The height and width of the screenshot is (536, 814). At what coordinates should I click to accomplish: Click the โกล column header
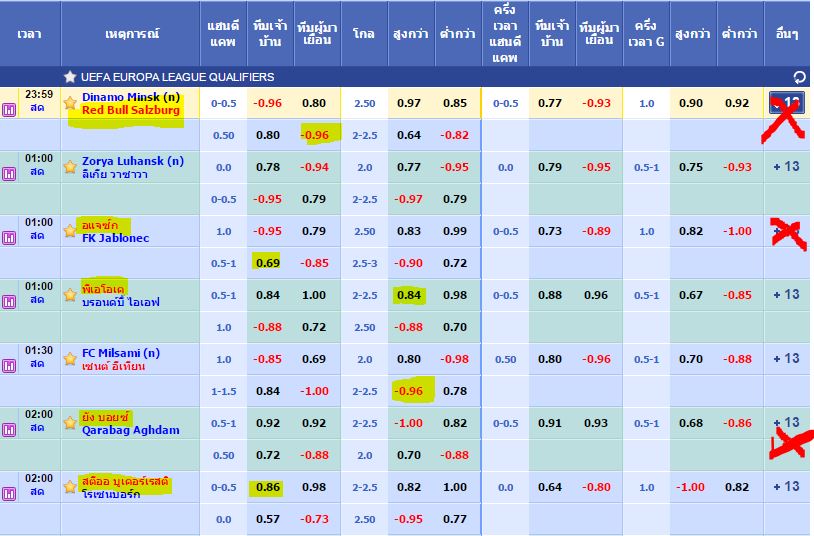coord(364,34)
